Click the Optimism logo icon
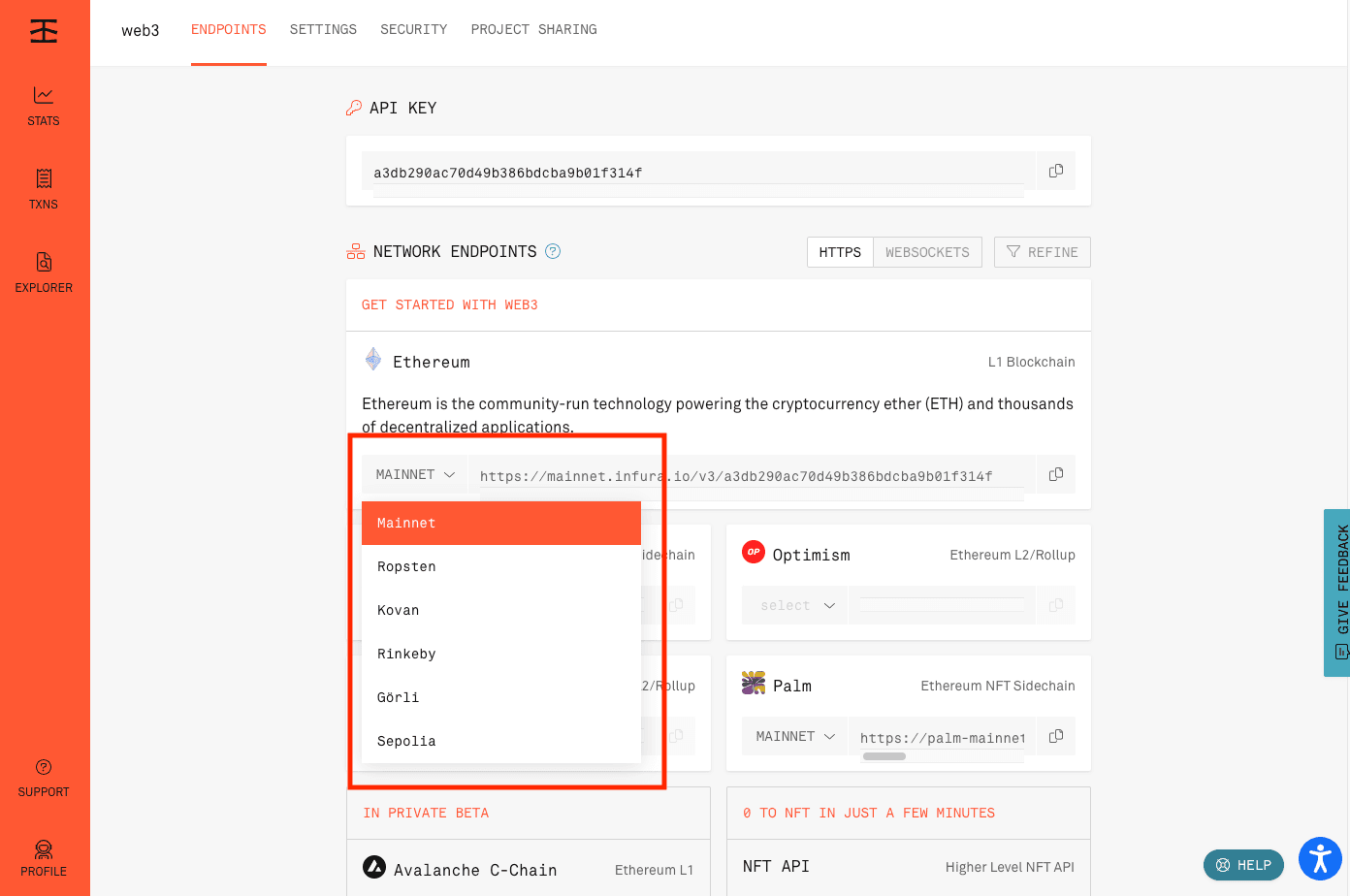This screenshot has width=1350, height=896. coord(754,552)
